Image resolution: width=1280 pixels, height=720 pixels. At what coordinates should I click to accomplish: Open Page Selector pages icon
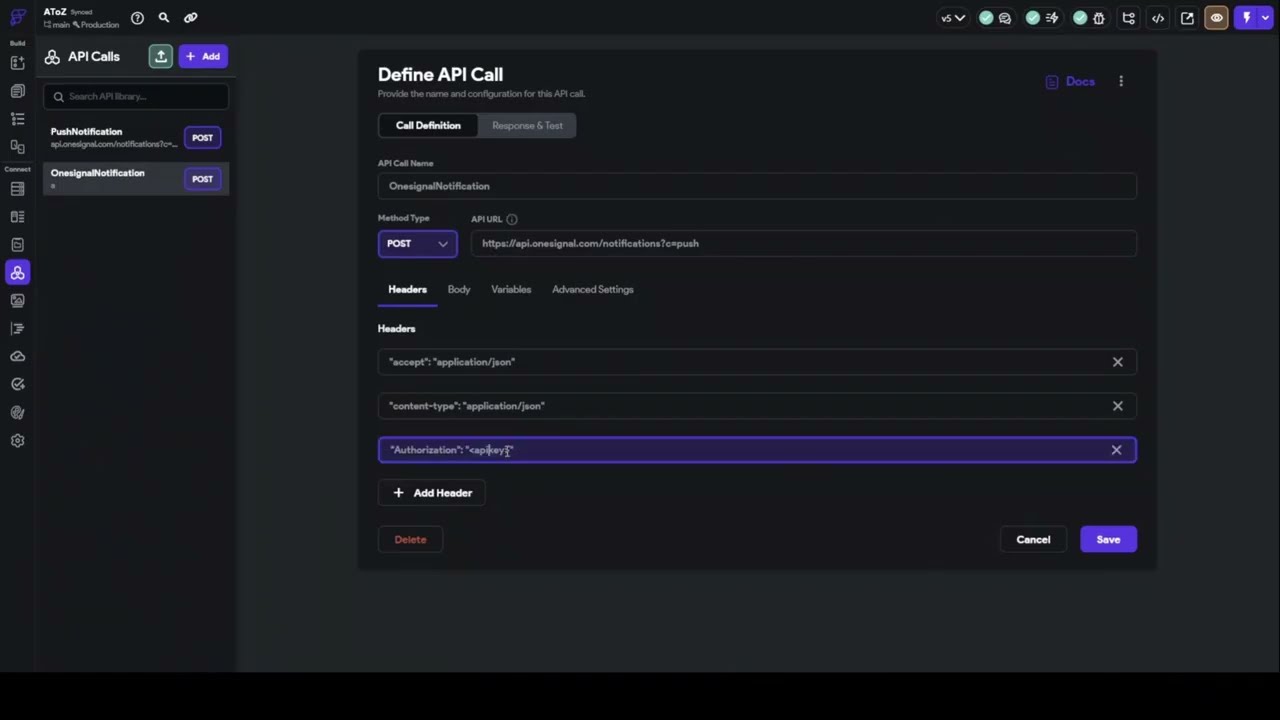coord(17,91)
